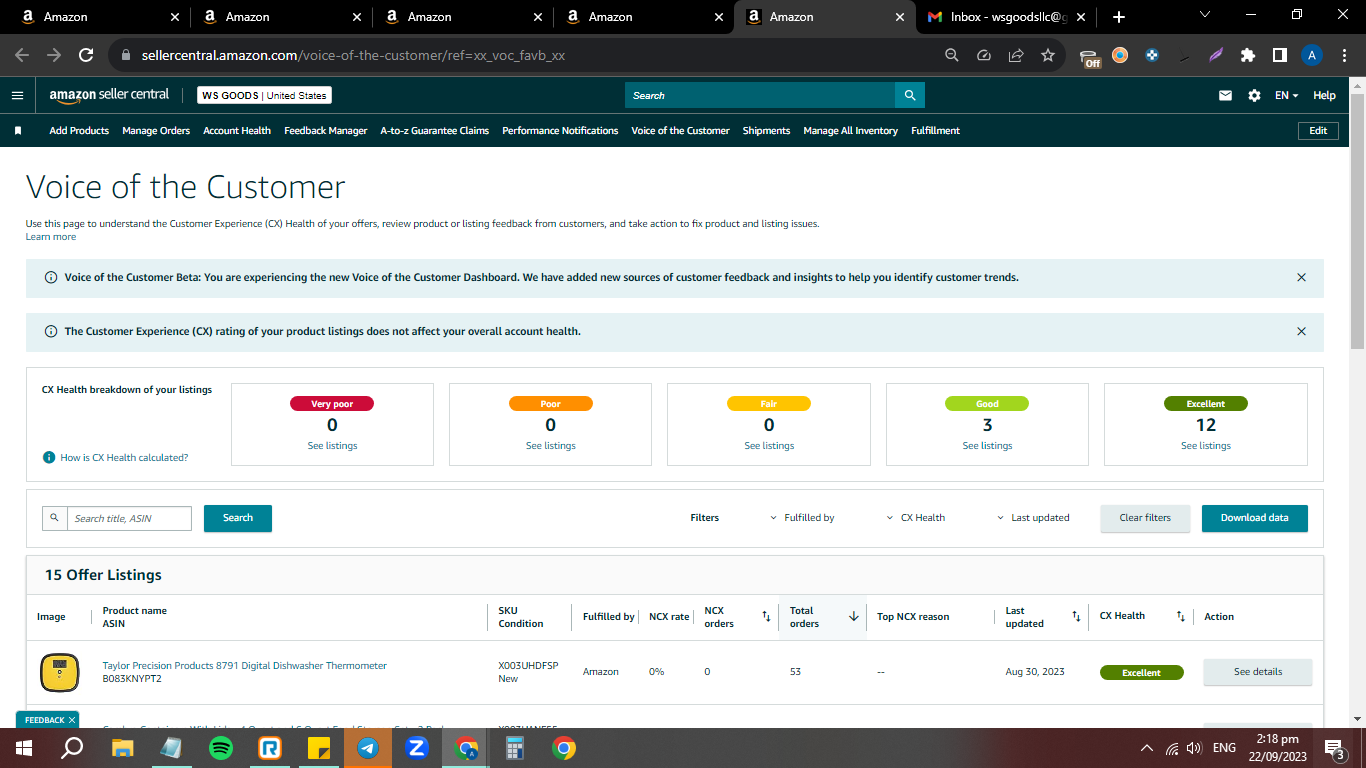Open Sticky Notes from the taskbar
The height and width of the screenshot is (768, 1366).
pos(319,748)
